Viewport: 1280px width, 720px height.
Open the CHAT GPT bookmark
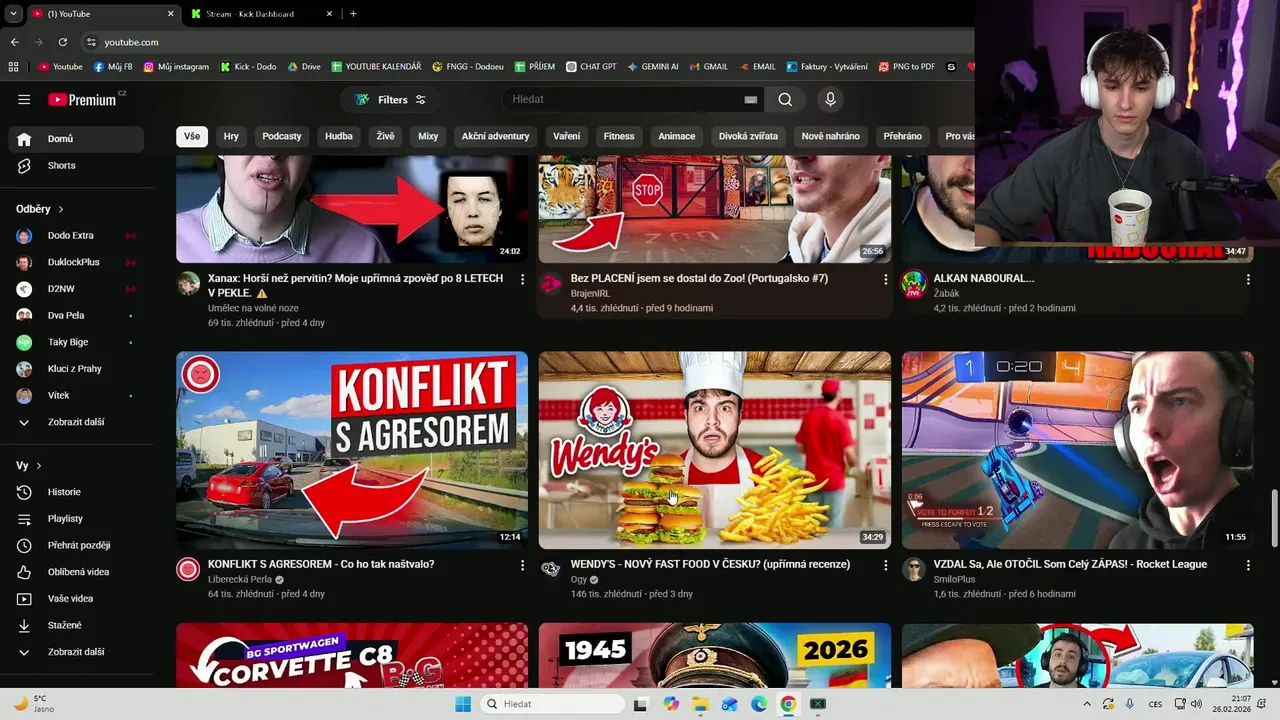tap(591, 67)
